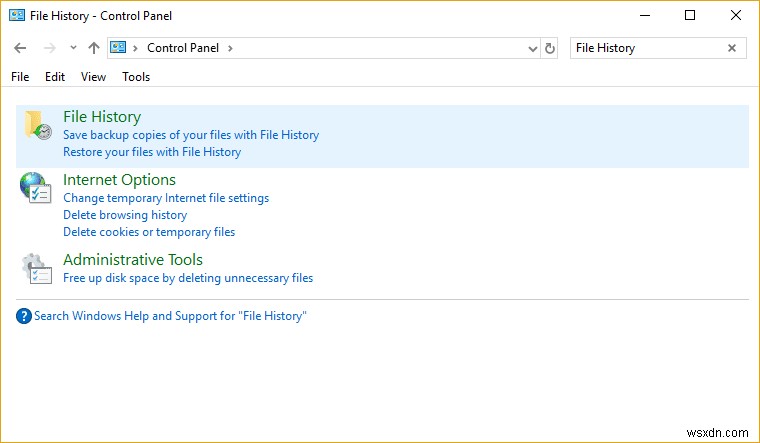
Task: Click the Administrative Tools gear icon
Action: tap(35, 268)
